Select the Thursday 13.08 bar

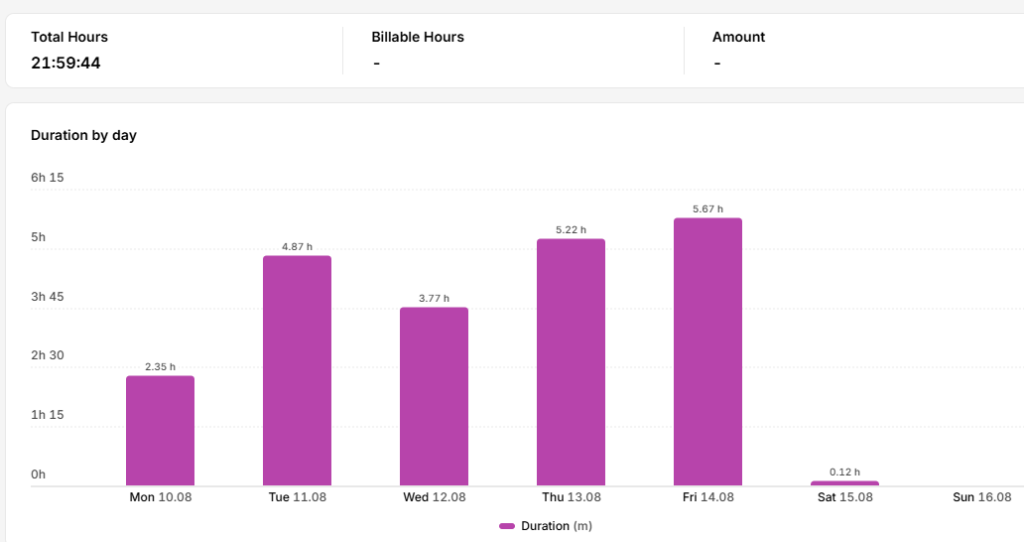[571, 362]
